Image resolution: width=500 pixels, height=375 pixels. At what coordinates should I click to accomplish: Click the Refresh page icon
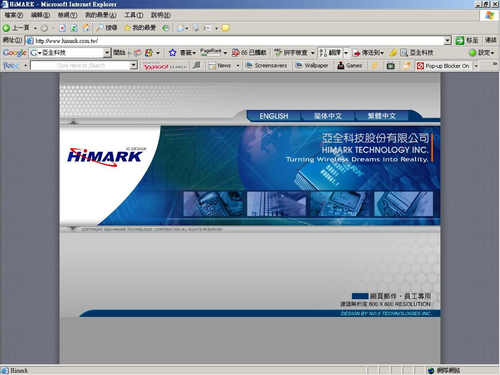74,28
